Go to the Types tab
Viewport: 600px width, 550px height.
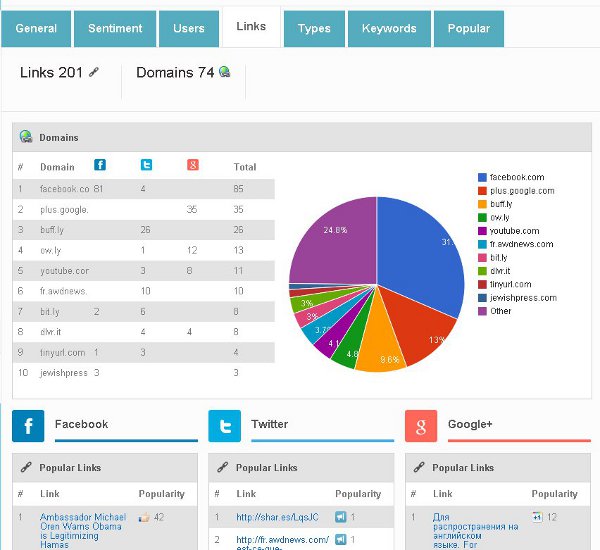[314, 29]
